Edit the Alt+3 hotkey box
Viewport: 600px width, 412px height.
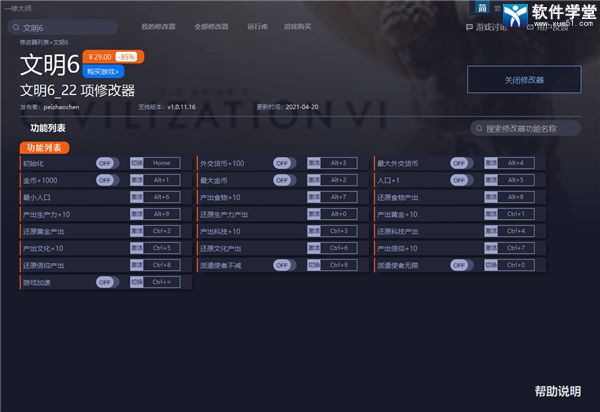tap(339, 163)
